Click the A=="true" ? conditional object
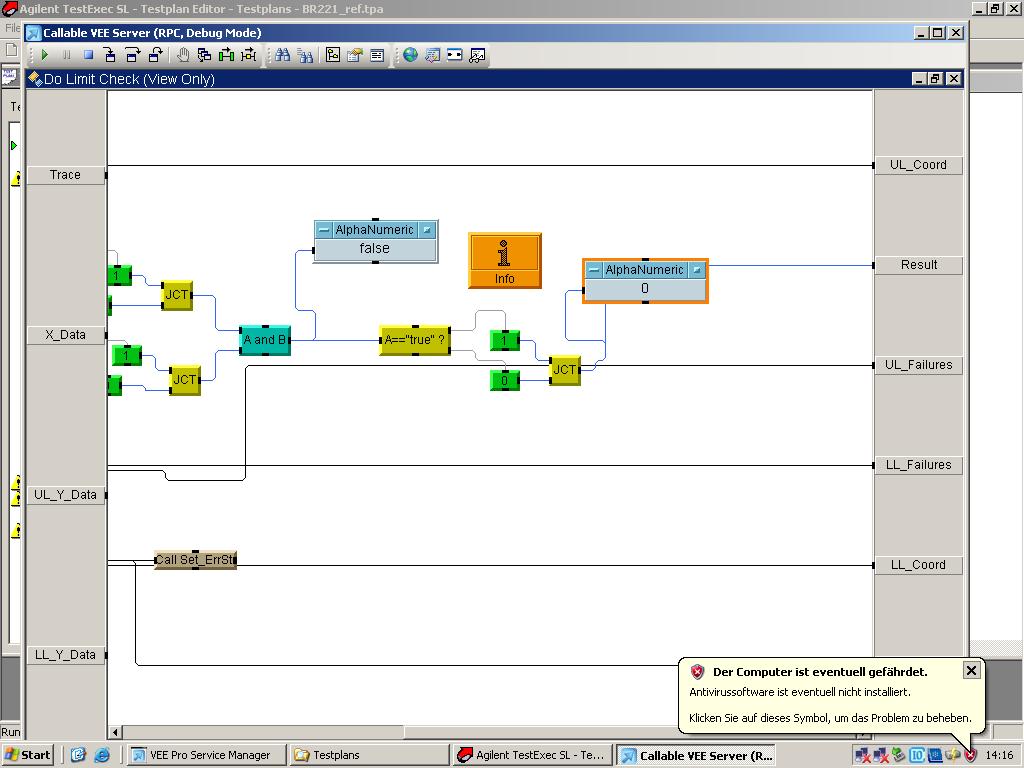Screen dimensions: 1024x768 point(415,340)
